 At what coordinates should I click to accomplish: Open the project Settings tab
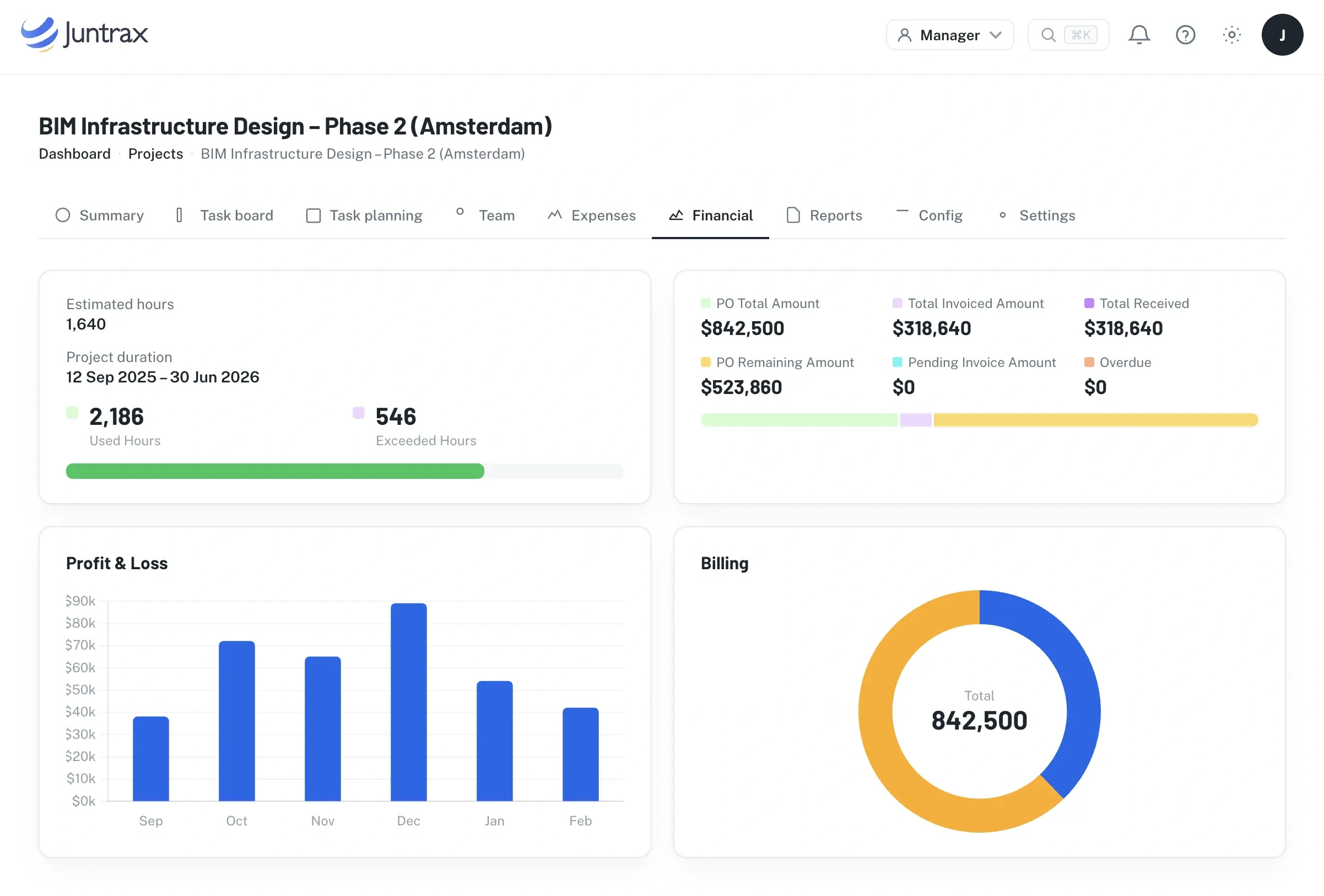click(1036, 215)
